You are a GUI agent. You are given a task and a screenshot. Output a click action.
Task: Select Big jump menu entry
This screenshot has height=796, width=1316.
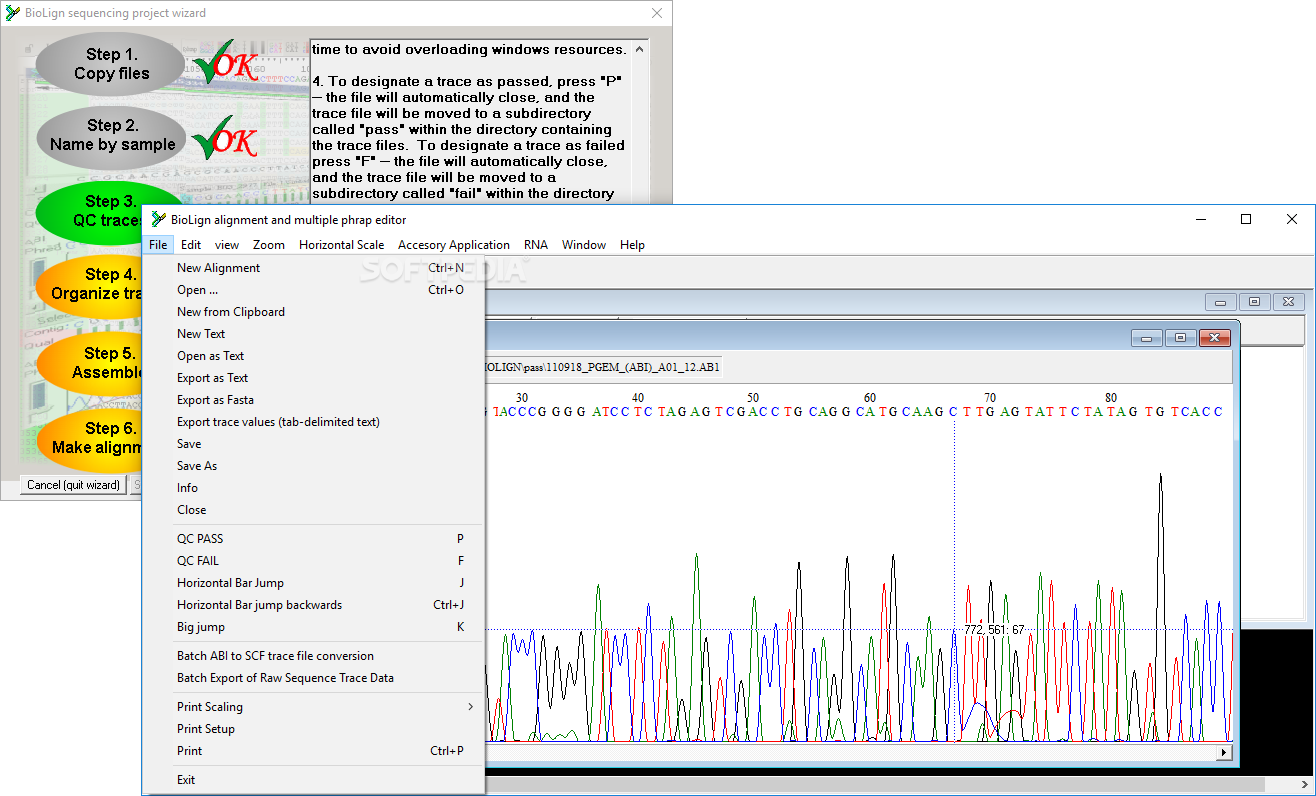(314, 627)
